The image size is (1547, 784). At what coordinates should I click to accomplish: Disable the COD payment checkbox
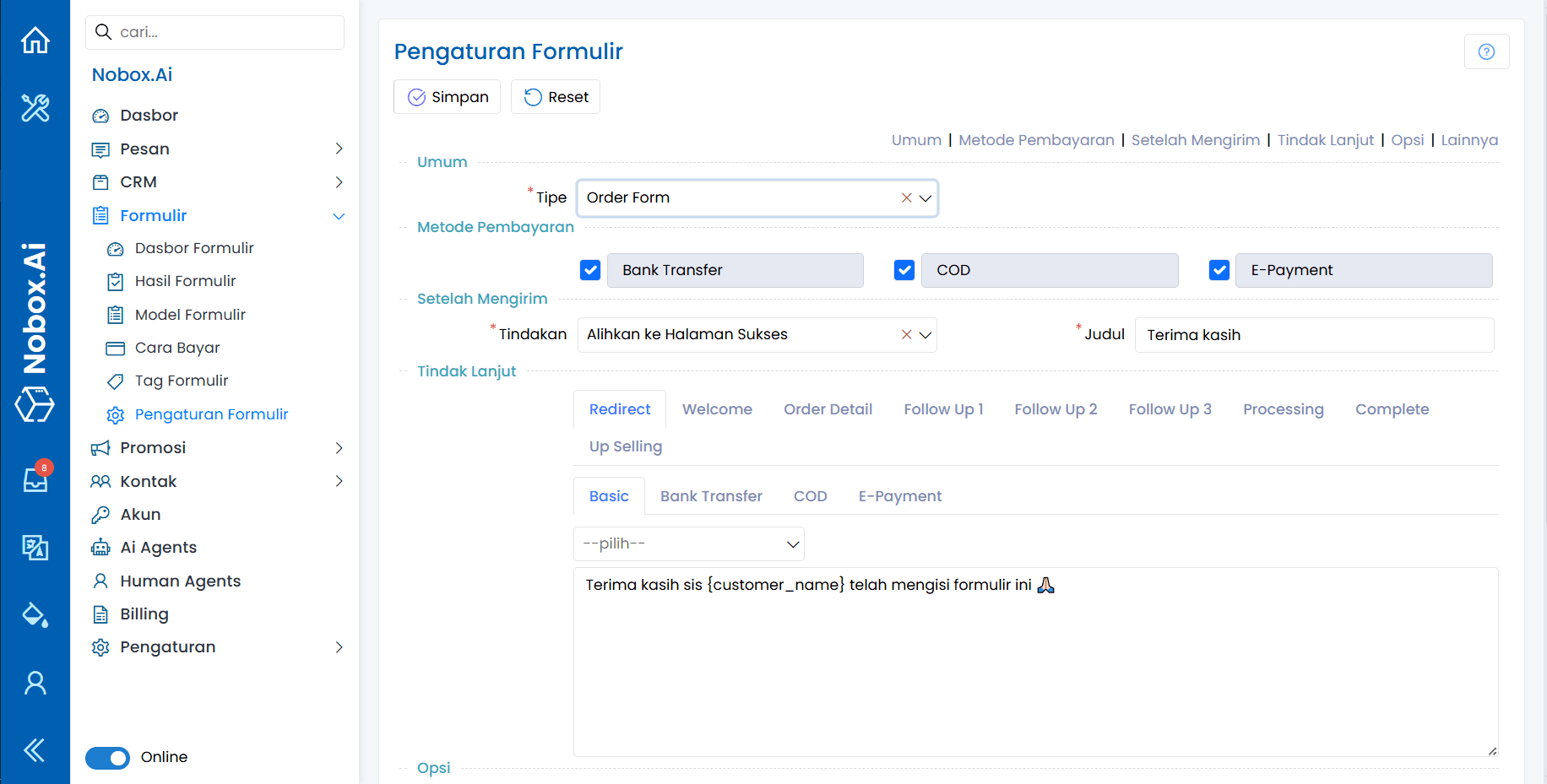[x=904, y=270]
